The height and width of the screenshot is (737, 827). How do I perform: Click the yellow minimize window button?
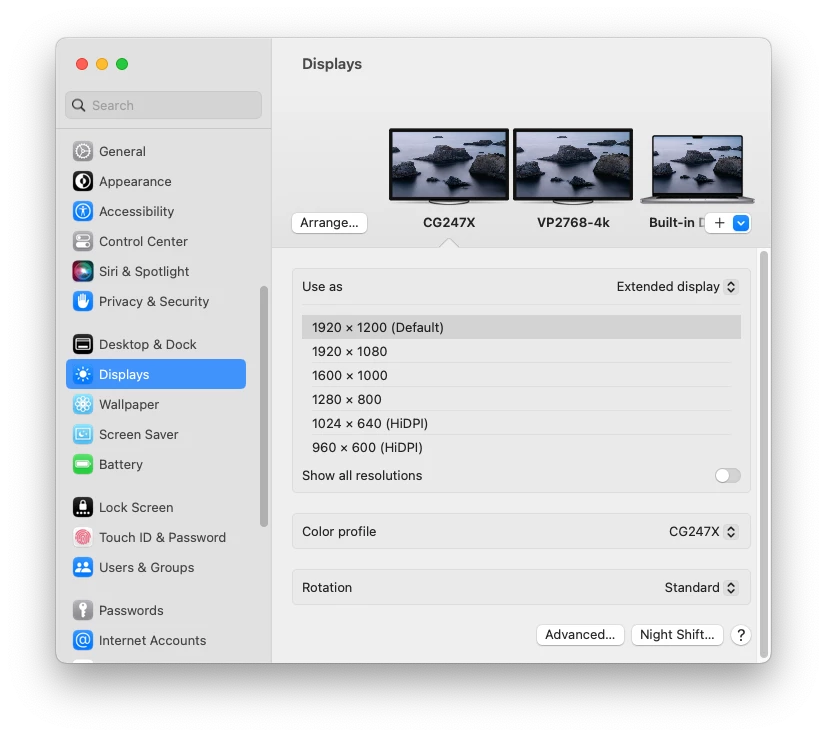click(102, 64)
